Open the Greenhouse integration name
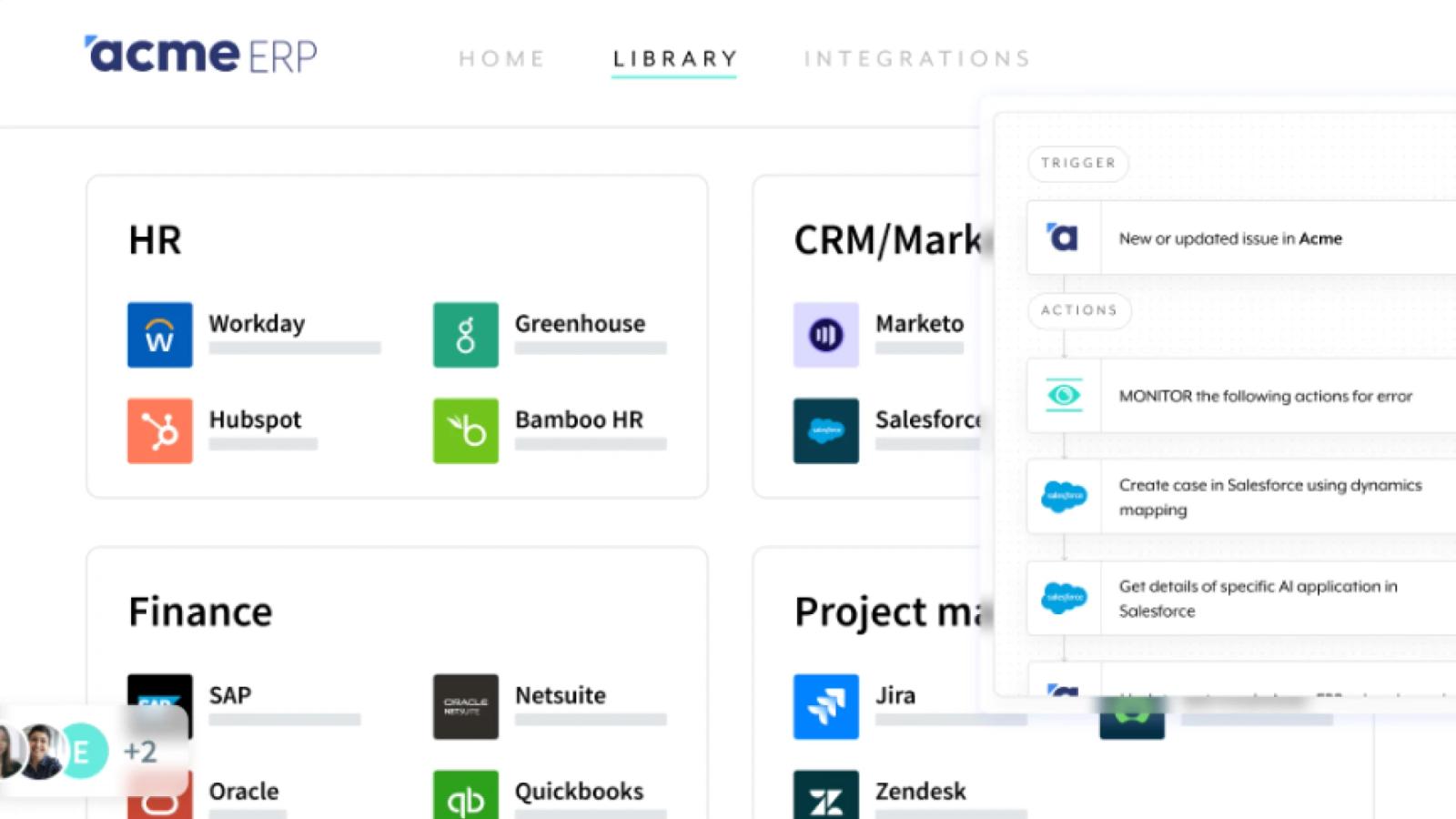 pos(580,324)
